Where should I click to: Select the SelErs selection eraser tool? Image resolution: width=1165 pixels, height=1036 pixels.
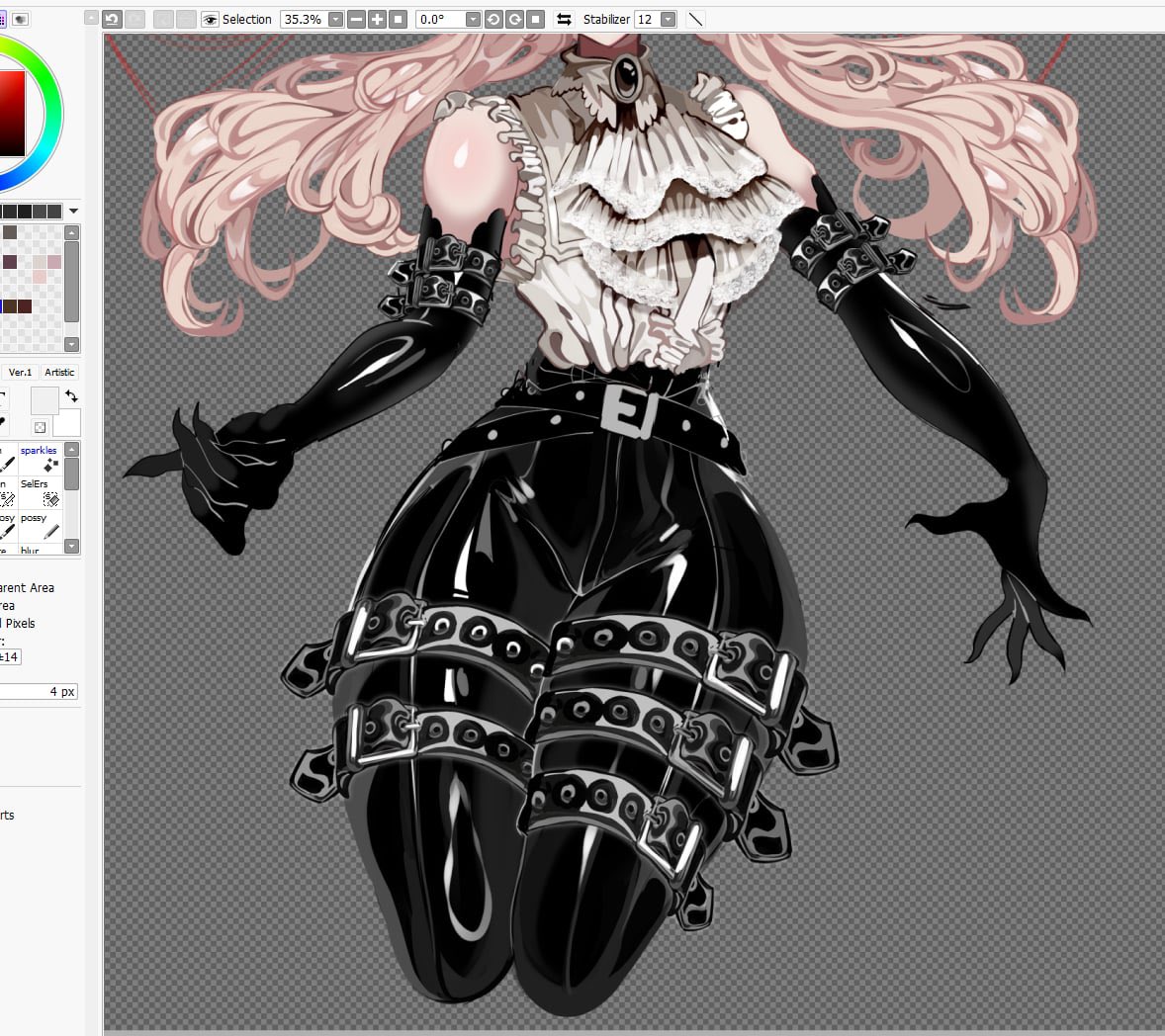[41, 493]
